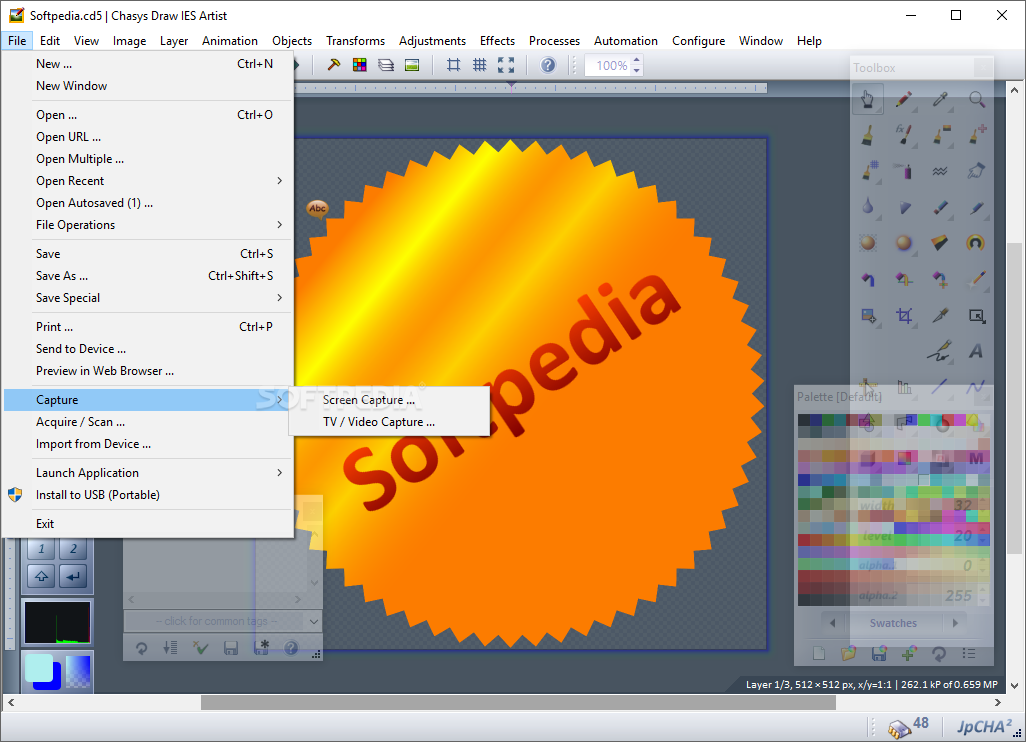Click the fullscreen arrows toolbar icon

point(506,65)
